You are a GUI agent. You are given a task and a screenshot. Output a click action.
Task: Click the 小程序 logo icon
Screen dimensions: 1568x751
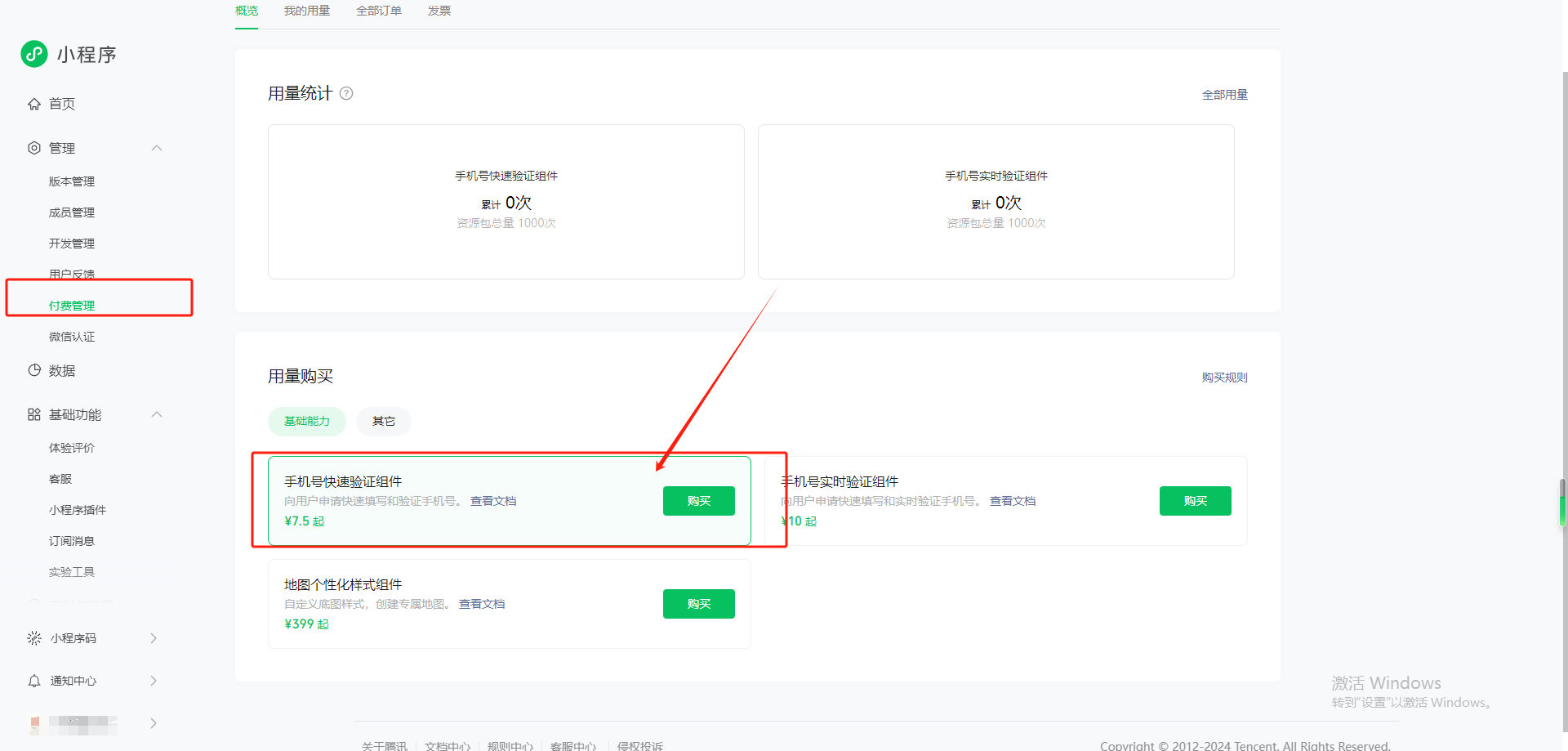tap(34, 54)
